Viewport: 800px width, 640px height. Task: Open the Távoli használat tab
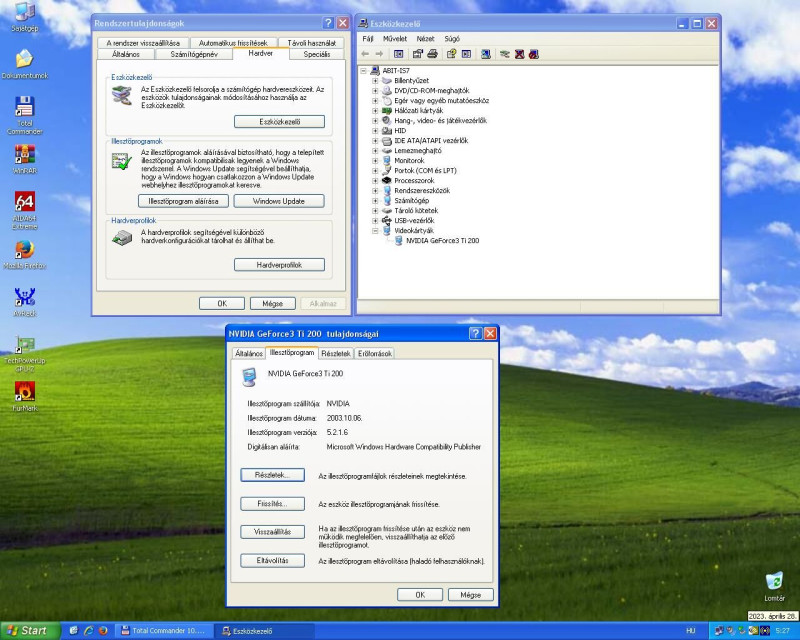point(311,43)
